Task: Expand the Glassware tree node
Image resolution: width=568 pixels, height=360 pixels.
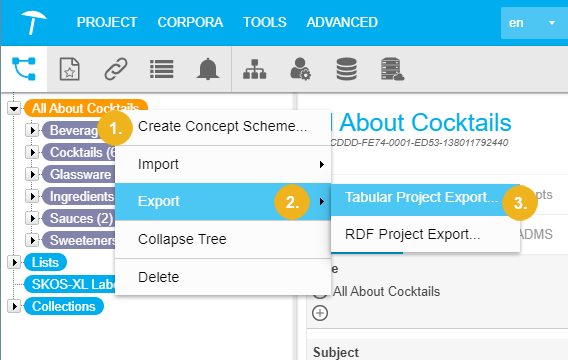Action: [32, 174]
